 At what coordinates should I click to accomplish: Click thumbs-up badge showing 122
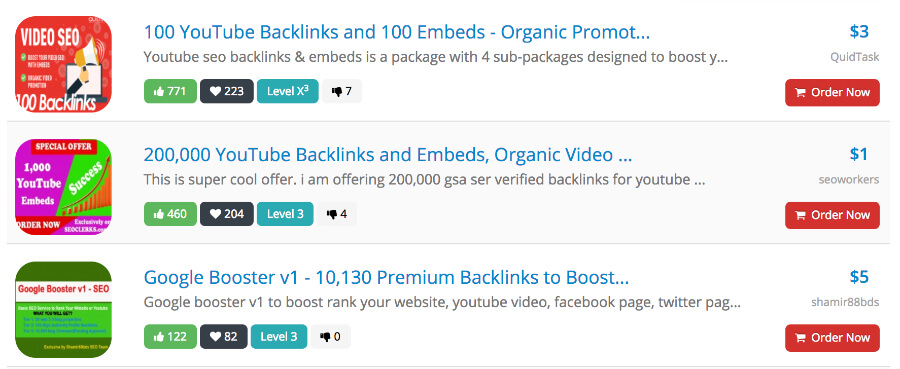coord(170,337)
